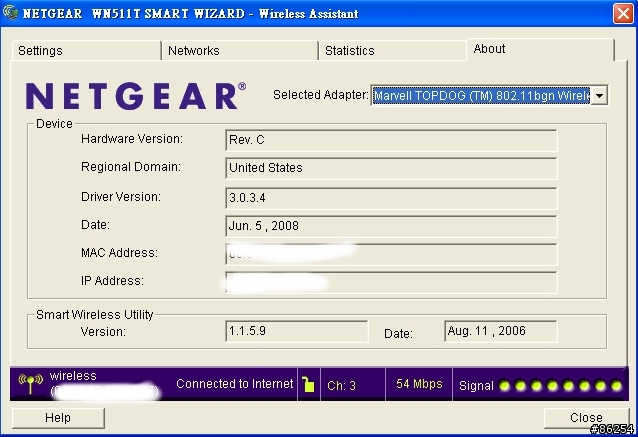Click the Regional Domain label

pyautogui.click(x=131, y=167)
